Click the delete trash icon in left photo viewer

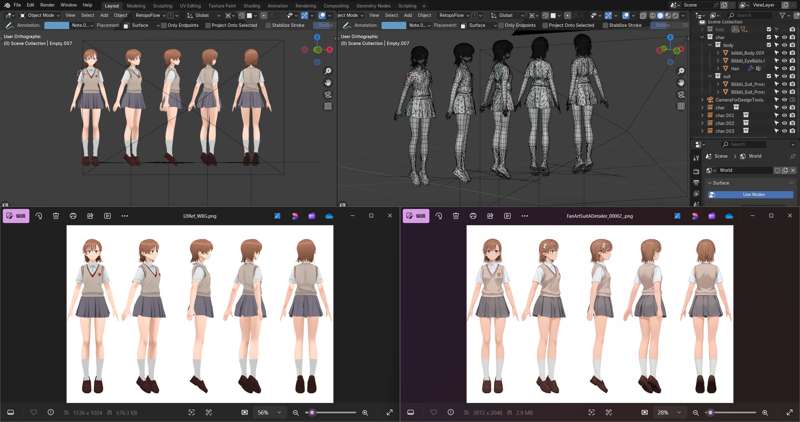[56, 216]
